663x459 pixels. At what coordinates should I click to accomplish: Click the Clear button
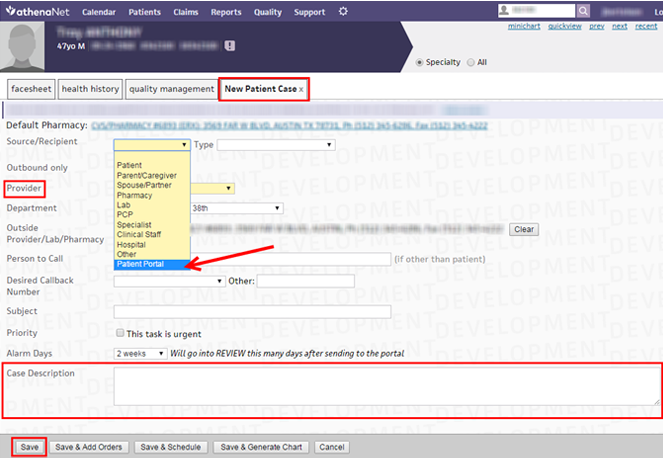(524, 229)
